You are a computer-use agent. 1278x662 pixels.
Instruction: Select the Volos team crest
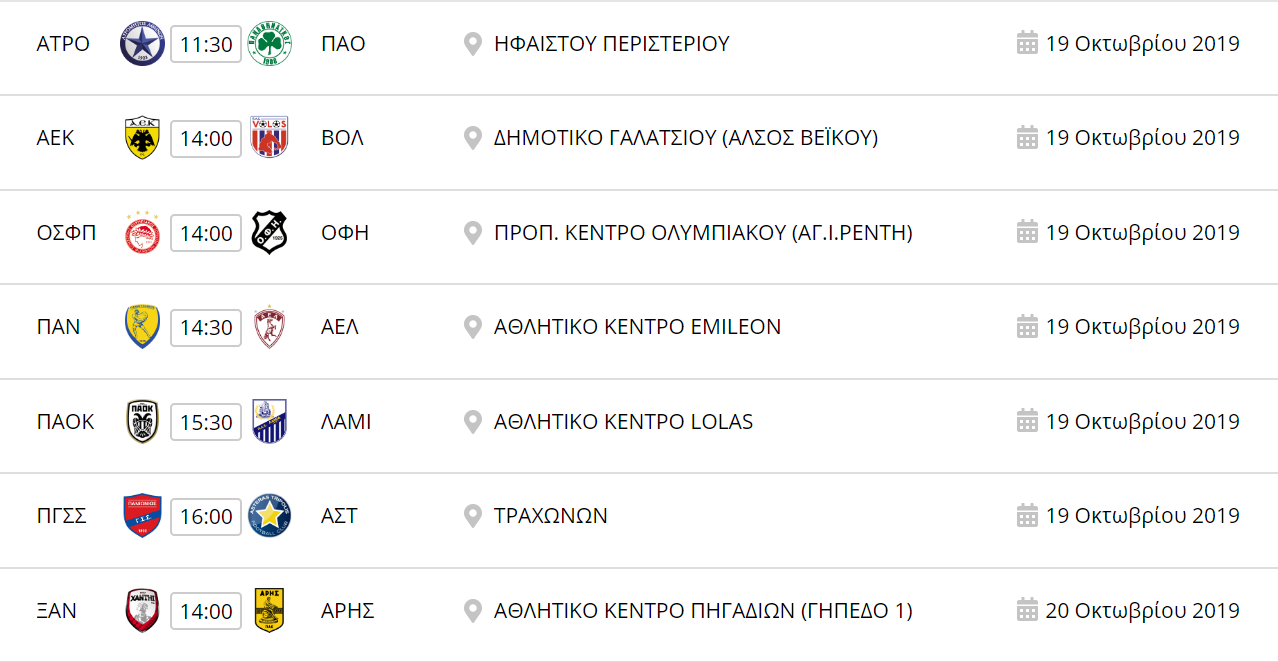point(270,138)
